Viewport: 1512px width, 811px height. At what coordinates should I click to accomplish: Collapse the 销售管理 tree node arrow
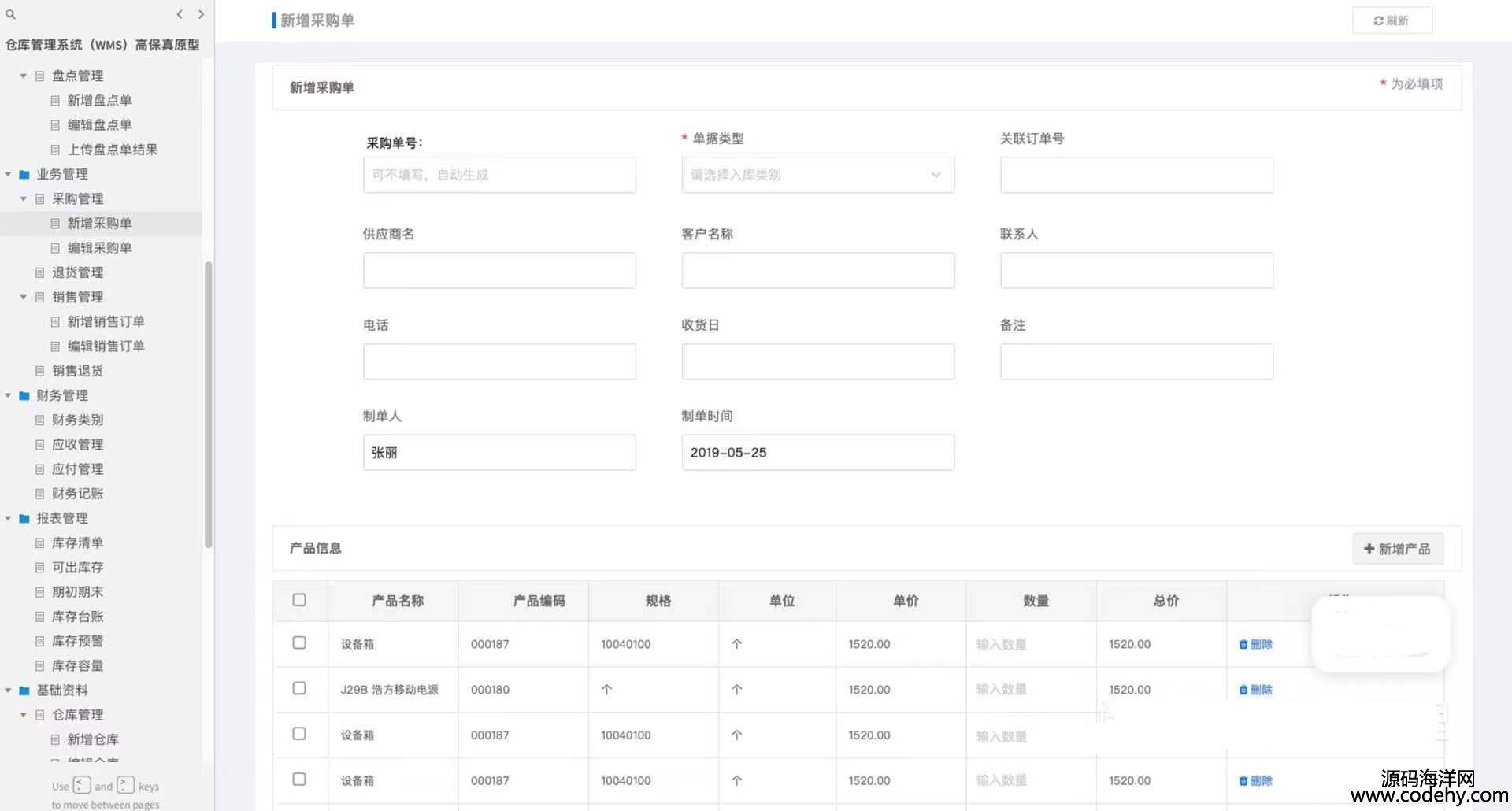click(24, 297)
